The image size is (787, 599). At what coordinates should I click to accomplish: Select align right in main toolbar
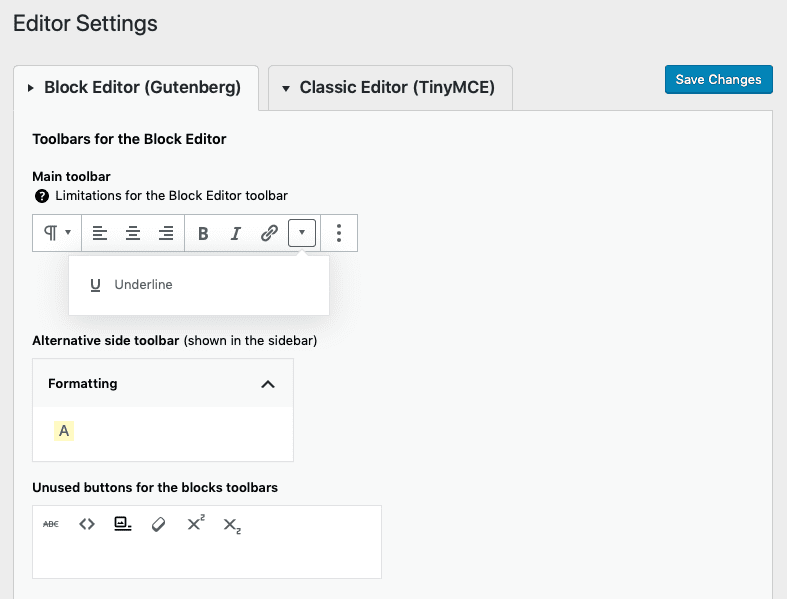pyautogui.click(x=166, y=233)
